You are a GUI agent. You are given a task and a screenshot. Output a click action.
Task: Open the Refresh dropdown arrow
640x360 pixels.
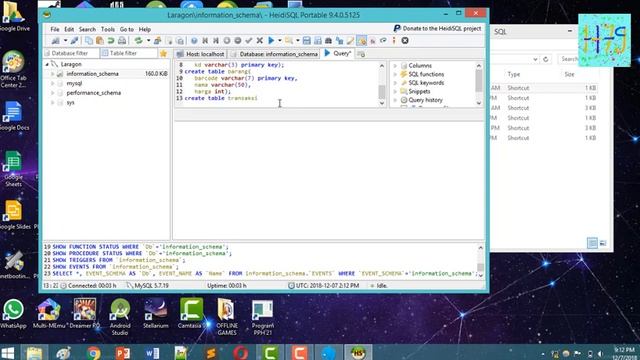tap(148, 40)
